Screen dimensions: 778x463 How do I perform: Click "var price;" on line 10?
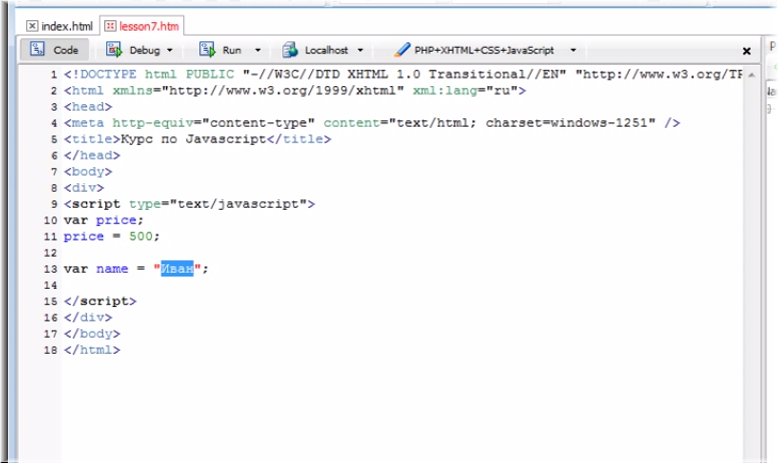[x=103, y=220]
